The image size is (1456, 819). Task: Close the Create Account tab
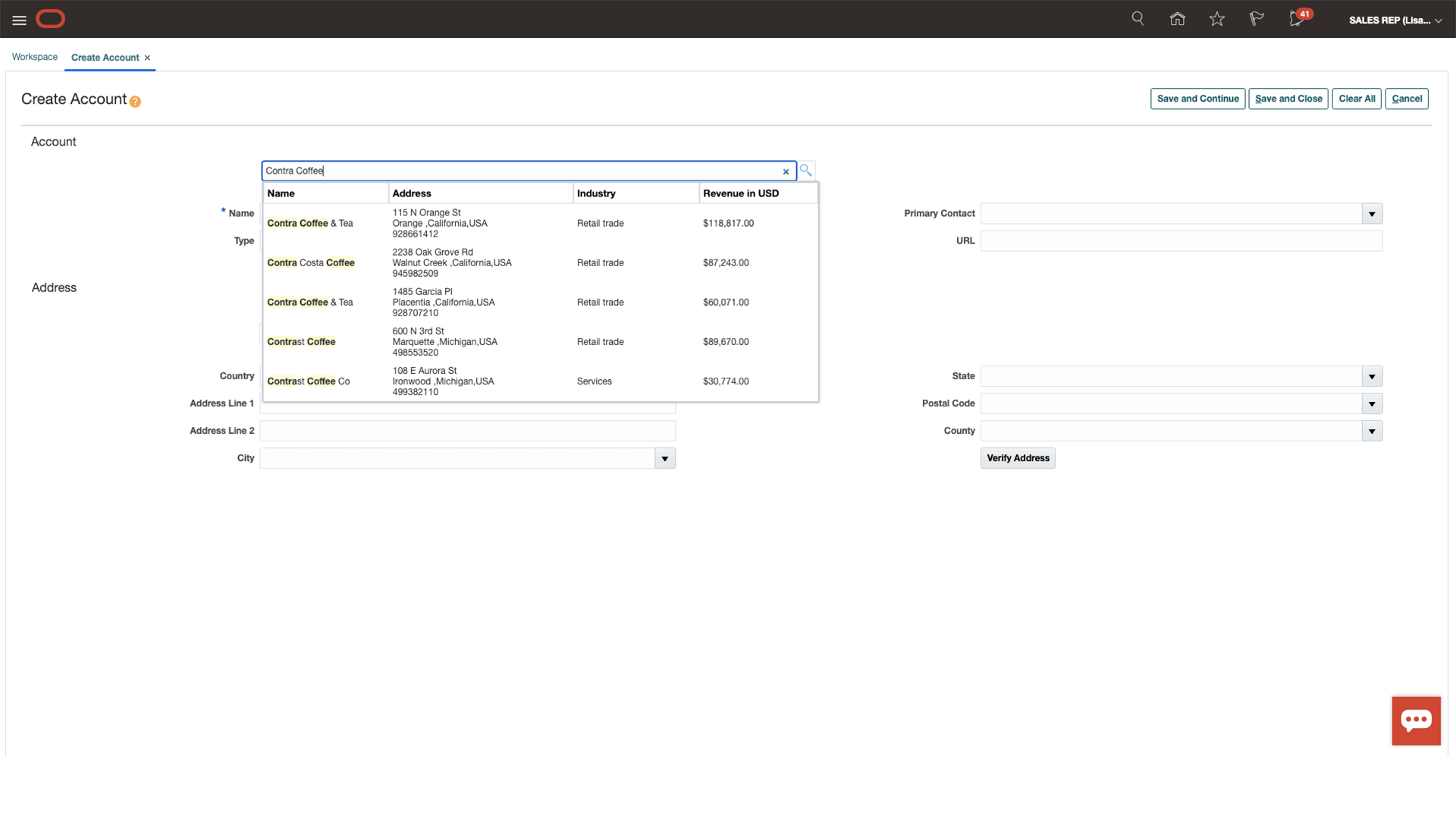click(x=147, y=58)
